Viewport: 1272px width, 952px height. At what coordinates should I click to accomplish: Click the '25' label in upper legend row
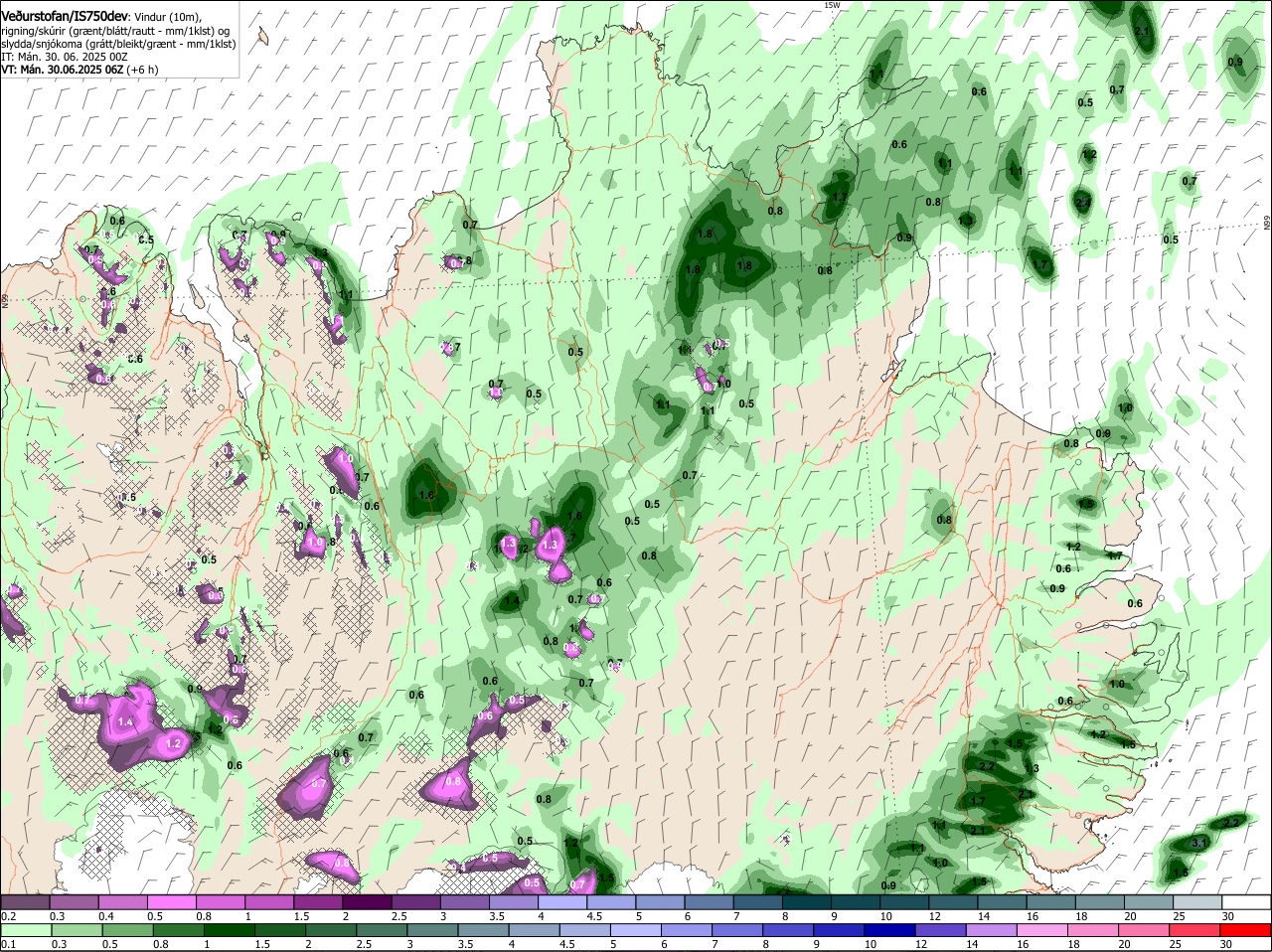coord(1180,916)
